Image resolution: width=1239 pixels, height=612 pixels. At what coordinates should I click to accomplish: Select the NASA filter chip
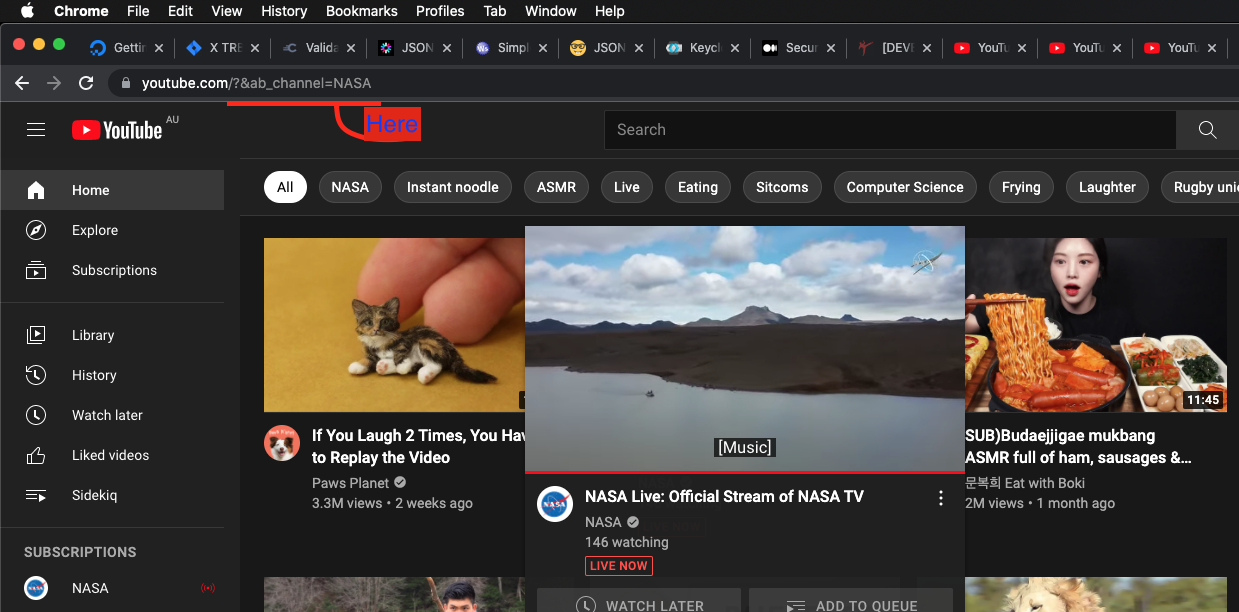pyautogui.click(x=350, y=187)
